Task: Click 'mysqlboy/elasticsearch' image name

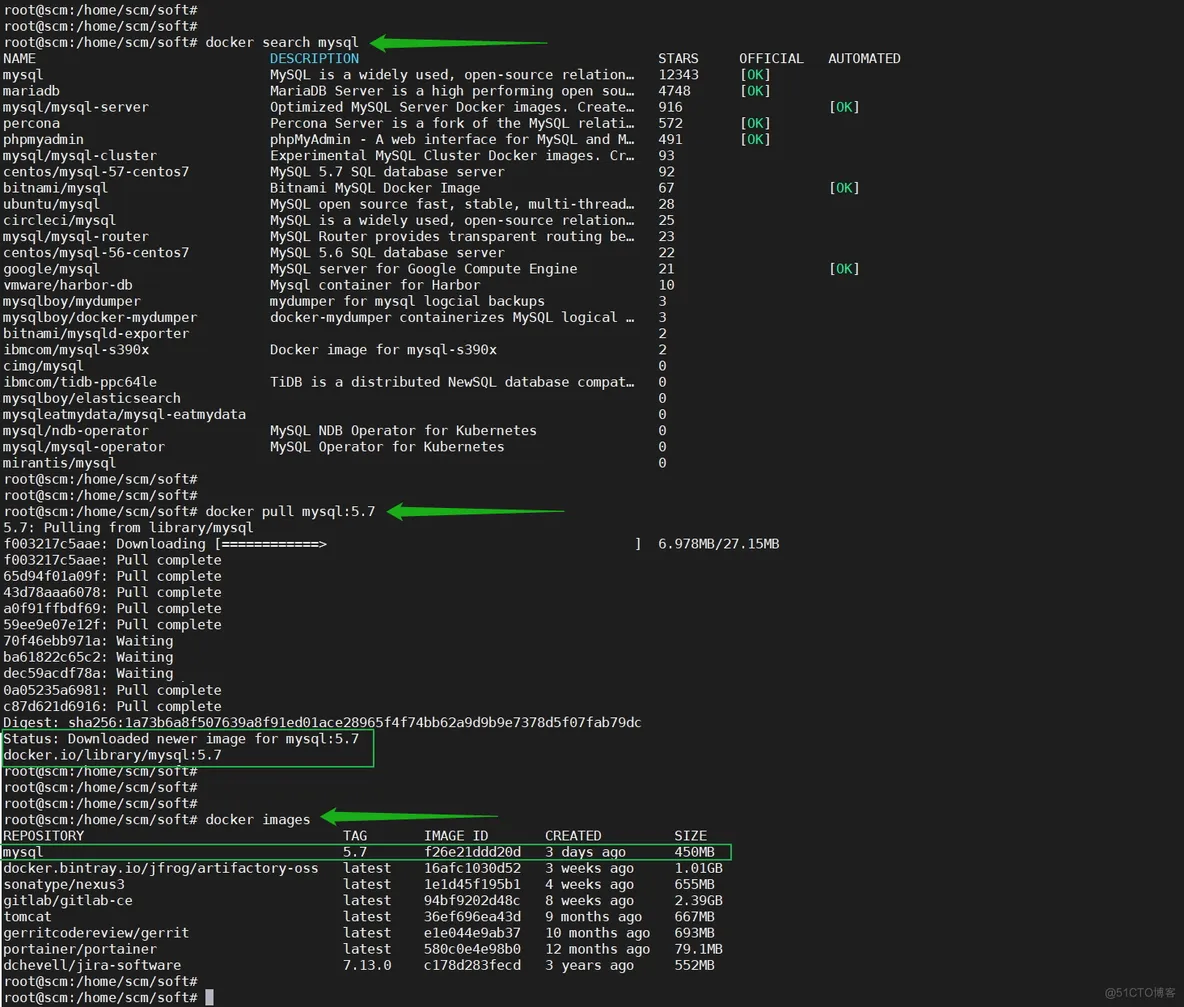Action: tap(92, 399)
